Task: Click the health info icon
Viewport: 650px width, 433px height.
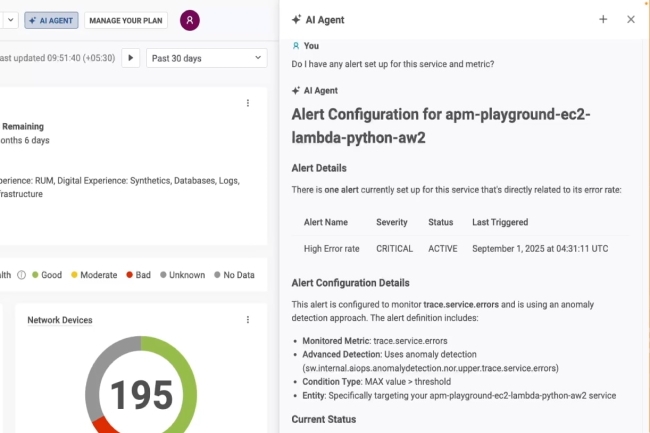Action: coord(22,275)
